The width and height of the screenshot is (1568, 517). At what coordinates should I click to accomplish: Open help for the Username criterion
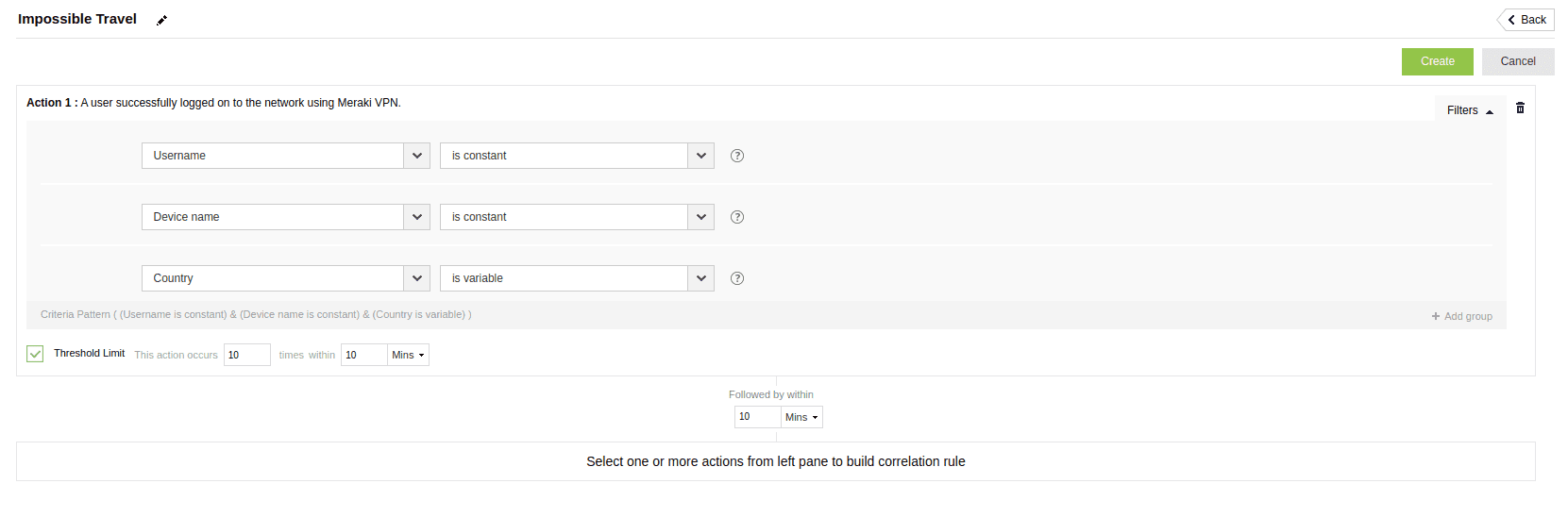pos(737,156)
